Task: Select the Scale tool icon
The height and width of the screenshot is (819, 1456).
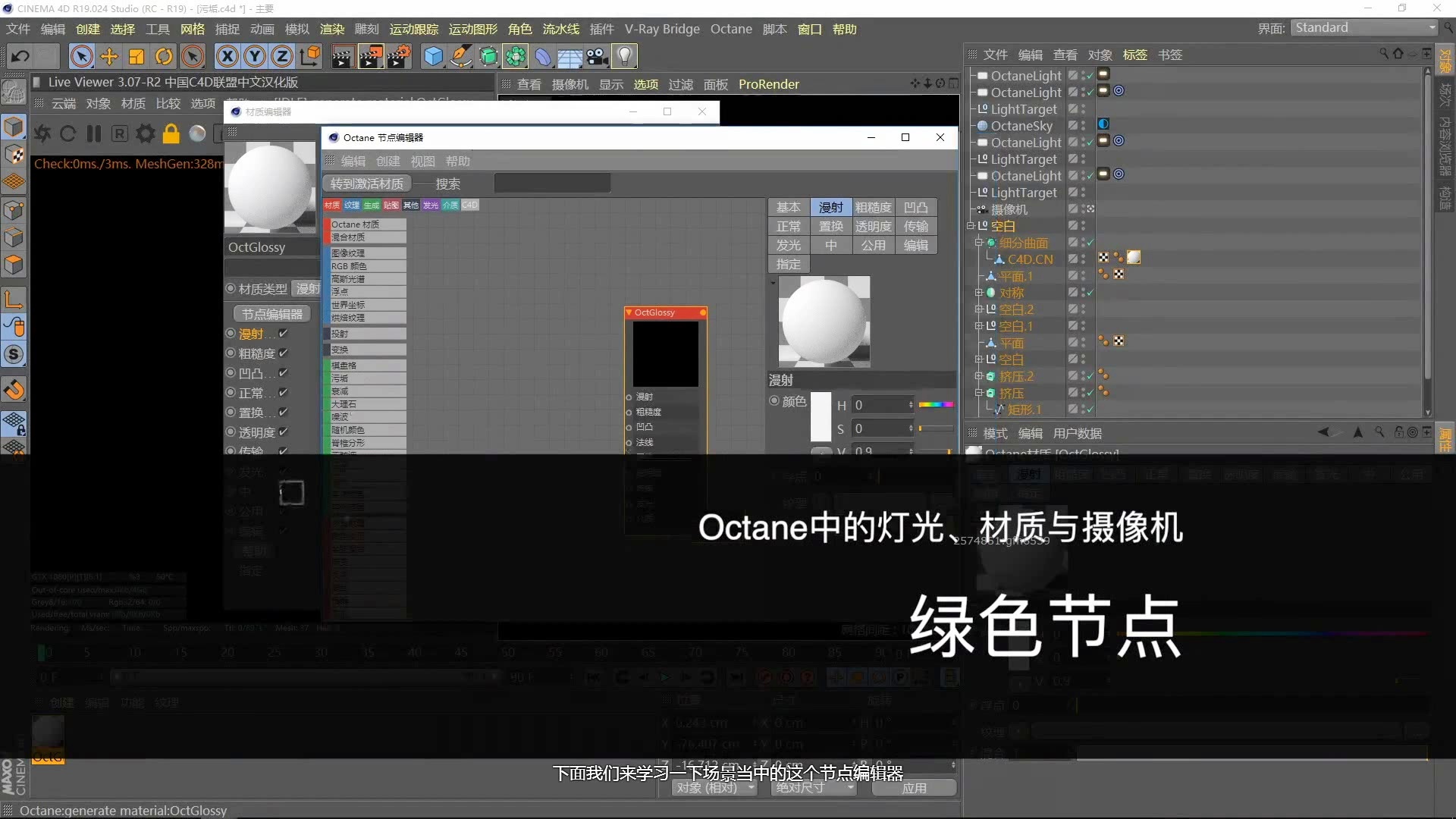Action: click(x=136, y=56)
